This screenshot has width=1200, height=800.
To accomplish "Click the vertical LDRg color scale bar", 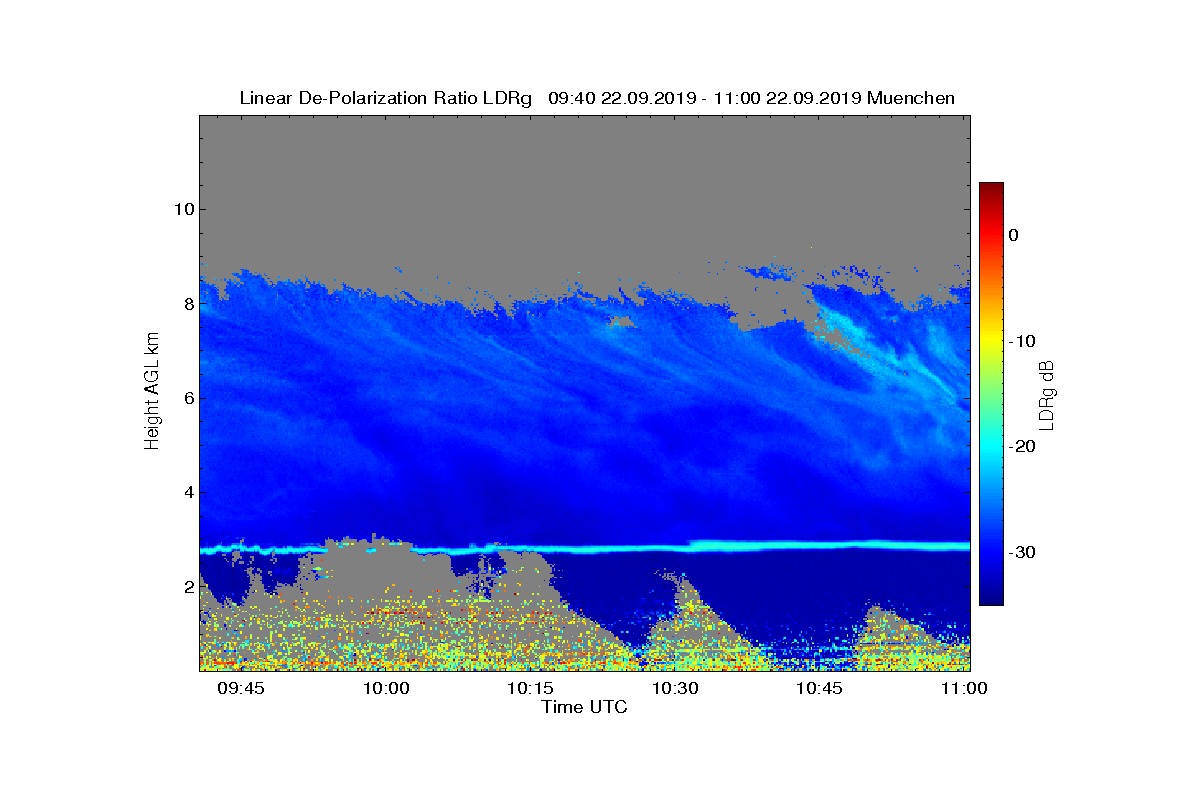I will pyautogui.click(x=991, y=394).
